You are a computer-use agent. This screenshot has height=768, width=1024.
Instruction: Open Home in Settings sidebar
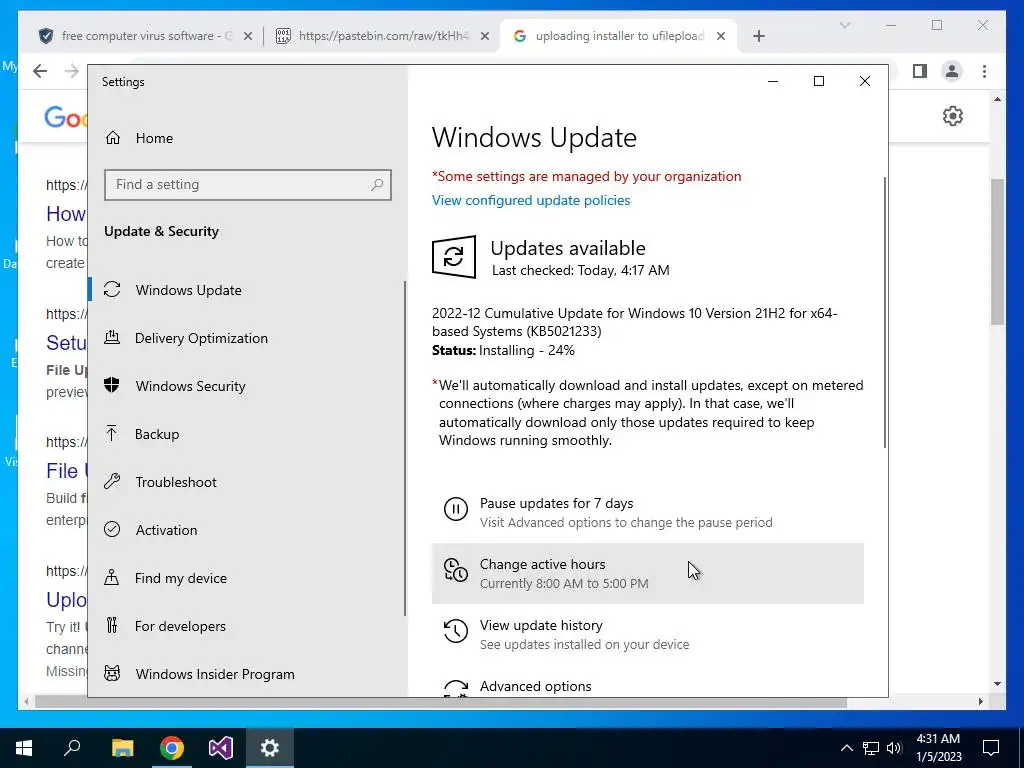point(153,138)
